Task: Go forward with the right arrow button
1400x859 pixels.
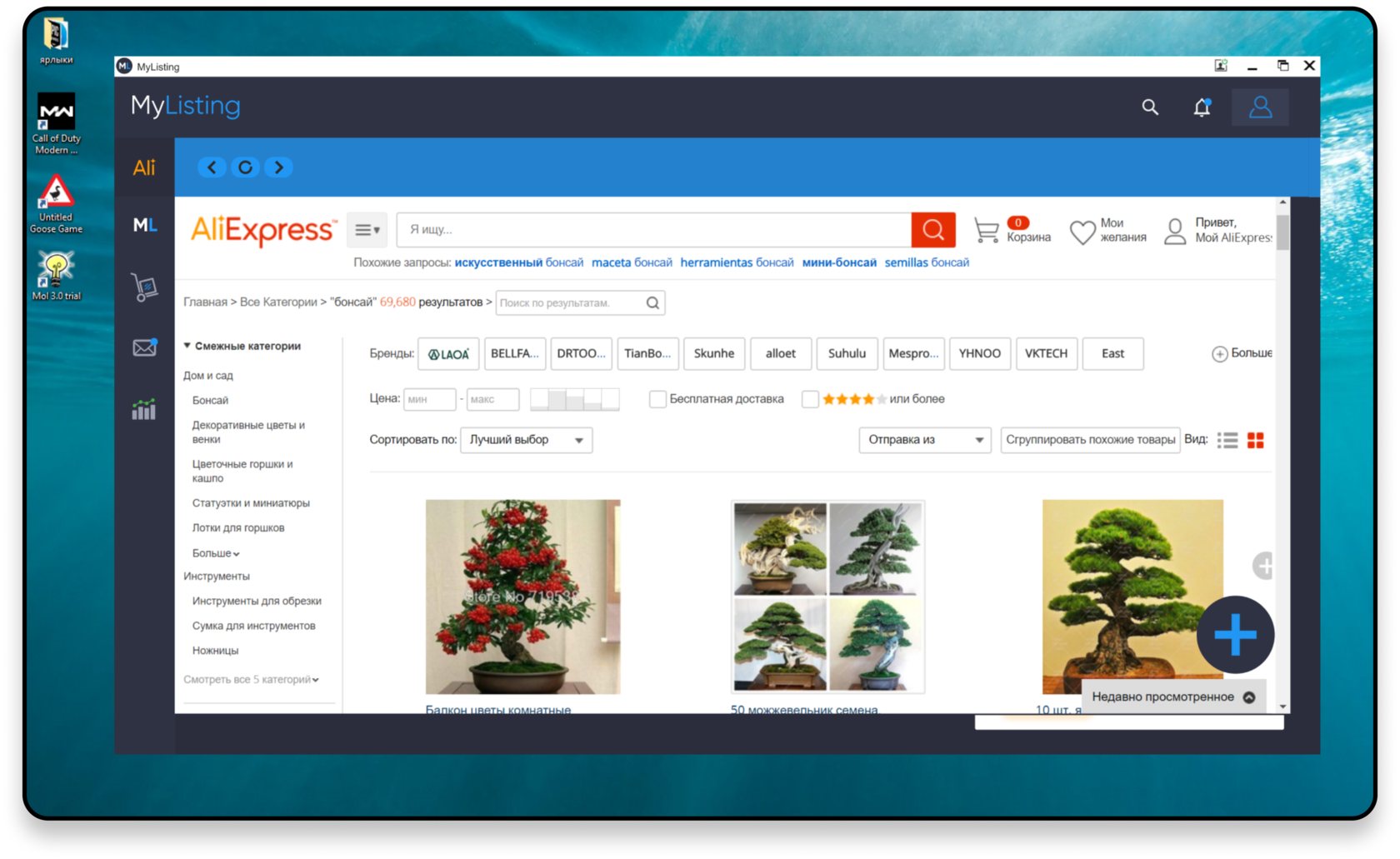Action: coord(278,167)
